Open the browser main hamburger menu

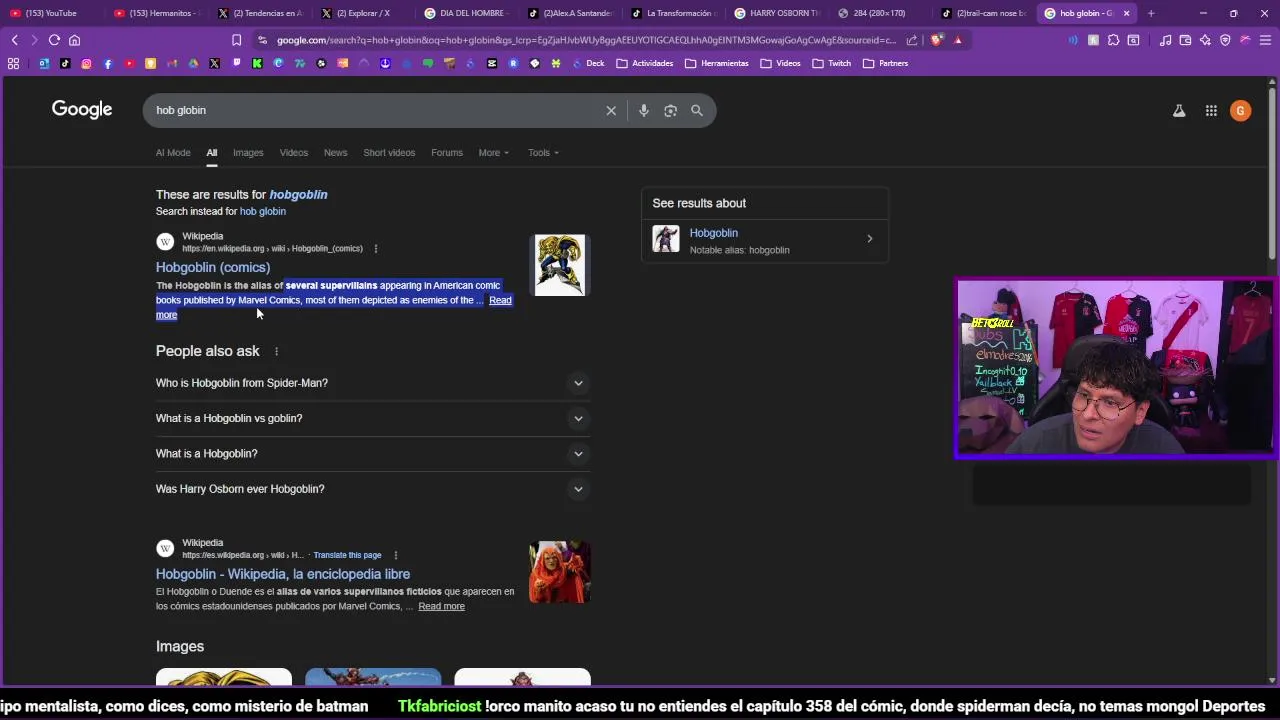(x=1265, y=40)
